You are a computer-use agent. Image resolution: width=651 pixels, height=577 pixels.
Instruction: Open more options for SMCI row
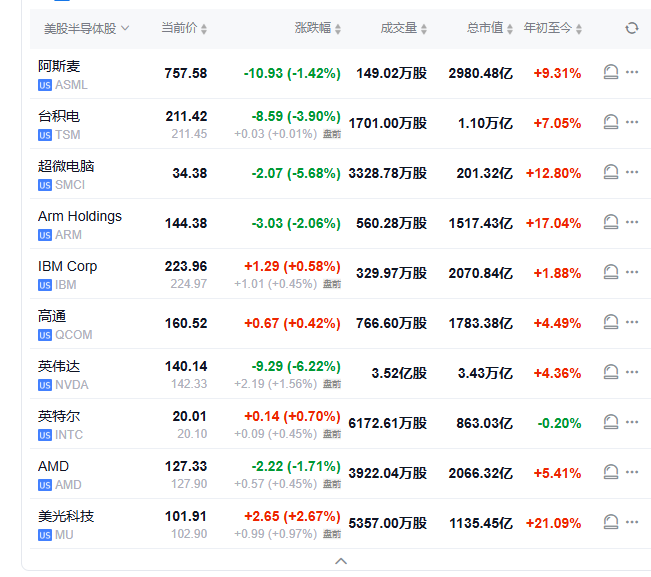click(x=632, y=172)
